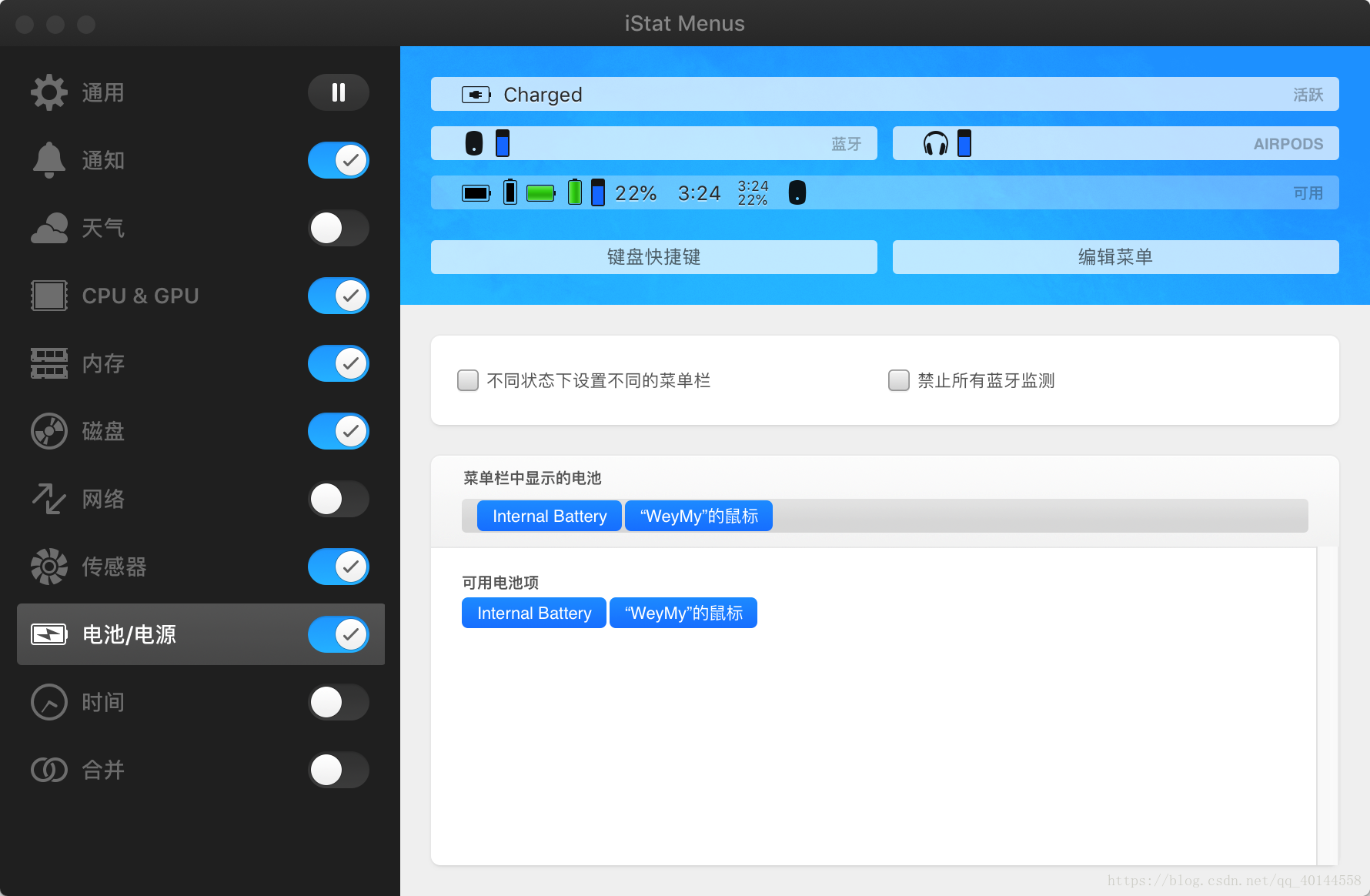The height and width of the screenshot is (896, 1370).
Task: Click the headphones icon in AIRPODS row
Action: pos(936,143)
